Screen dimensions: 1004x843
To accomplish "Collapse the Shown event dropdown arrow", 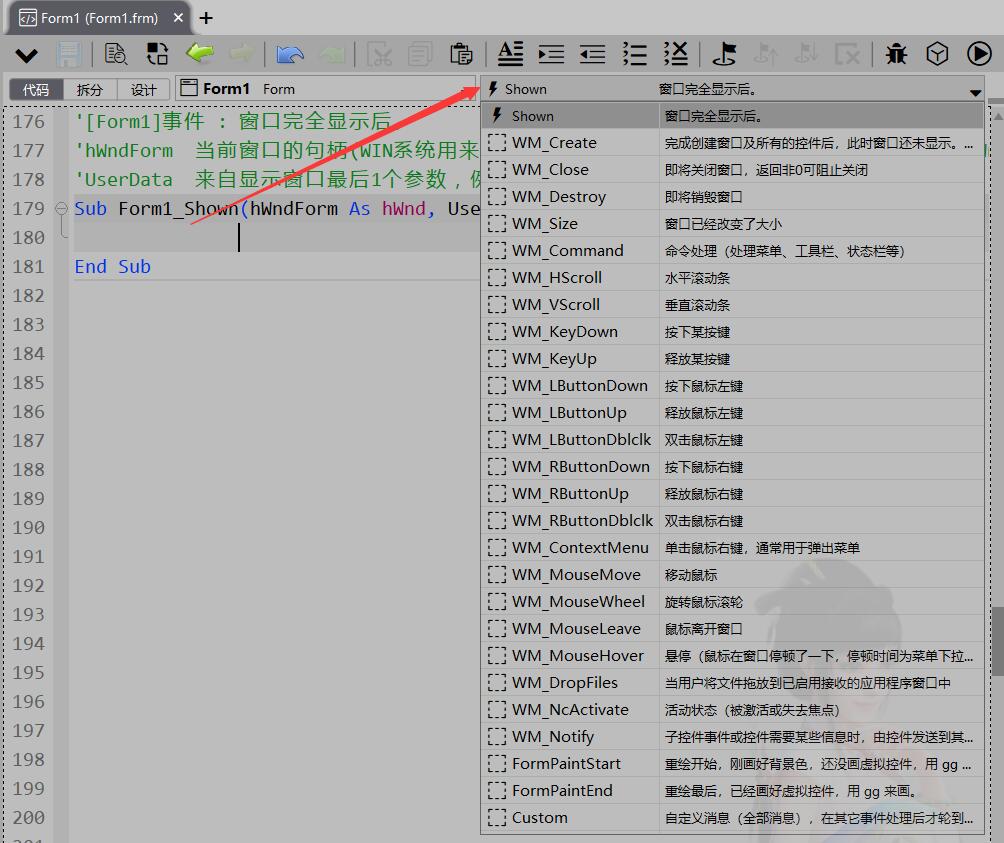I will click(x=975, y=92).
